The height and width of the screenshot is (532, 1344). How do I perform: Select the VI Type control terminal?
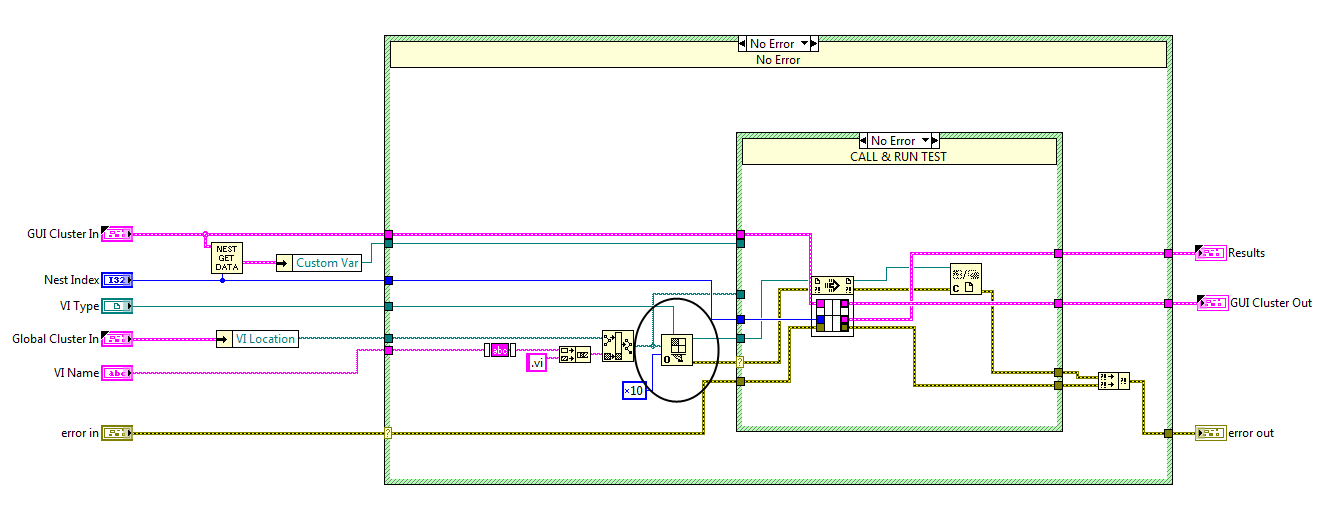(117, 306)
